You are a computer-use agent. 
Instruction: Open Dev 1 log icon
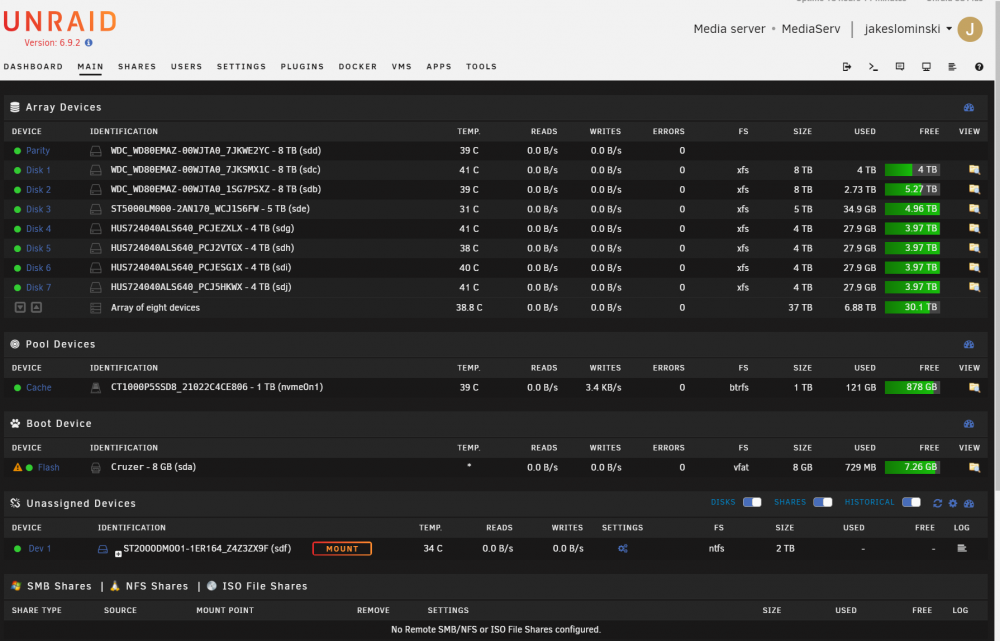(x=962, y=549)
